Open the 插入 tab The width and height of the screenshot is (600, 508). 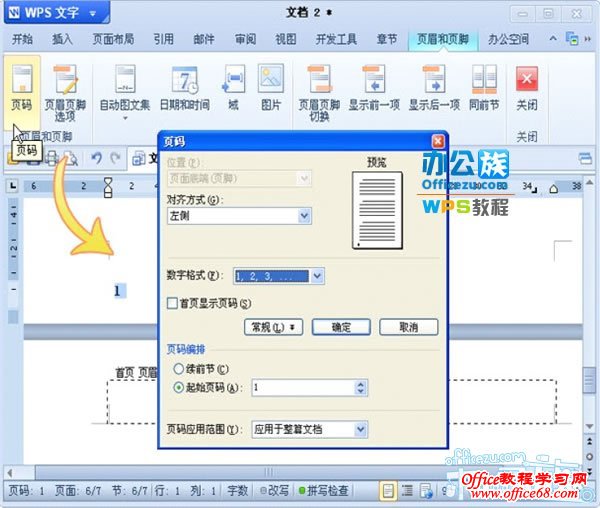click(x=62, y=39)
